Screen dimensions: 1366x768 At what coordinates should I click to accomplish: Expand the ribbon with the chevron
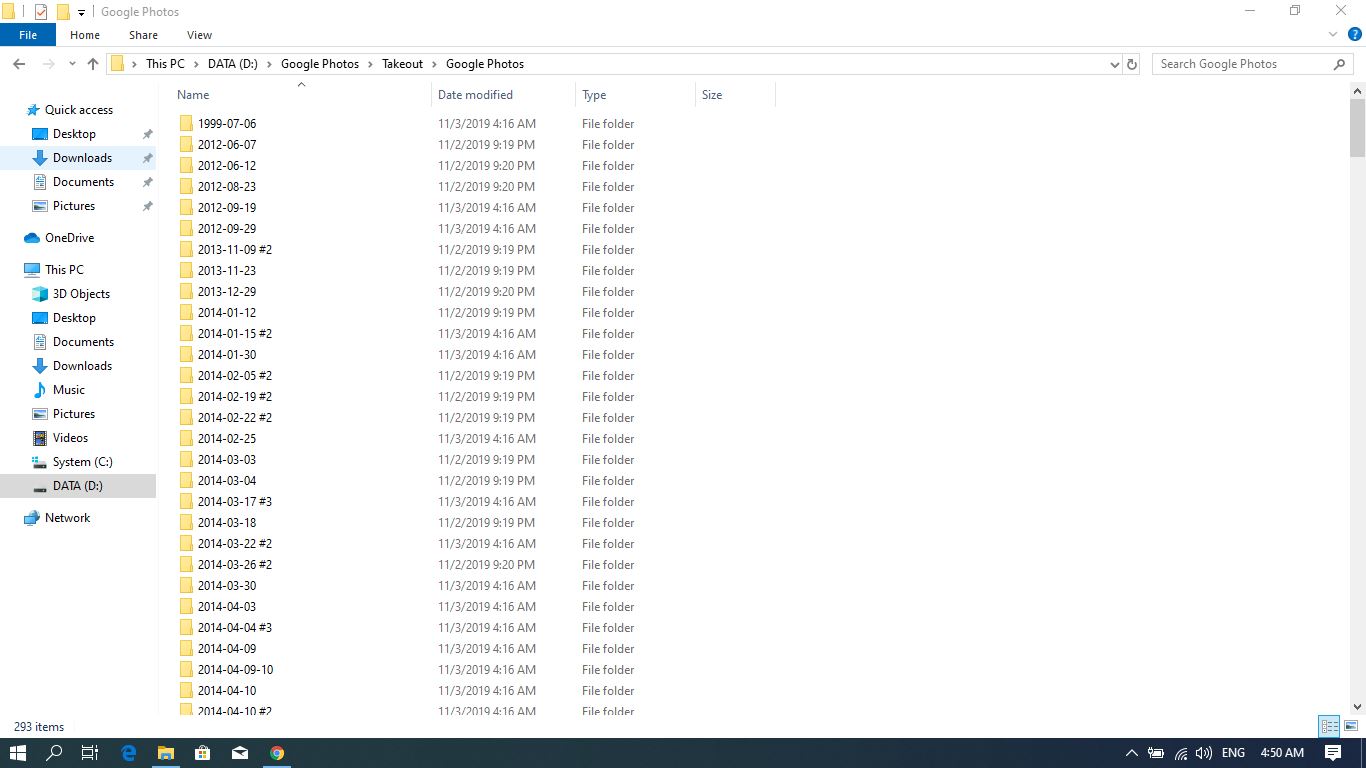(1333, 35)
